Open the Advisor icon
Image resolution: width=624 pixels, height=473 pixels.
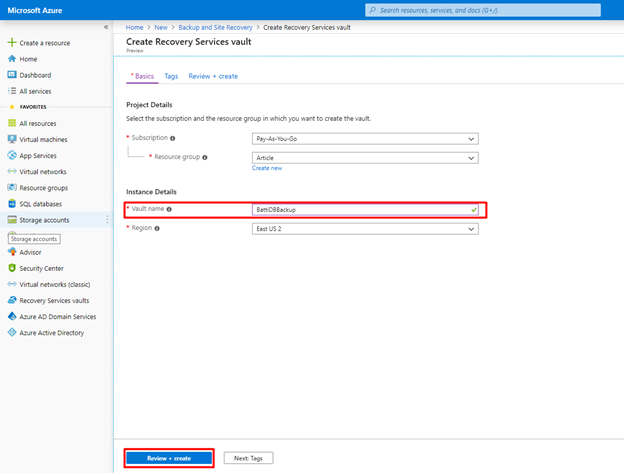[12, 252]
